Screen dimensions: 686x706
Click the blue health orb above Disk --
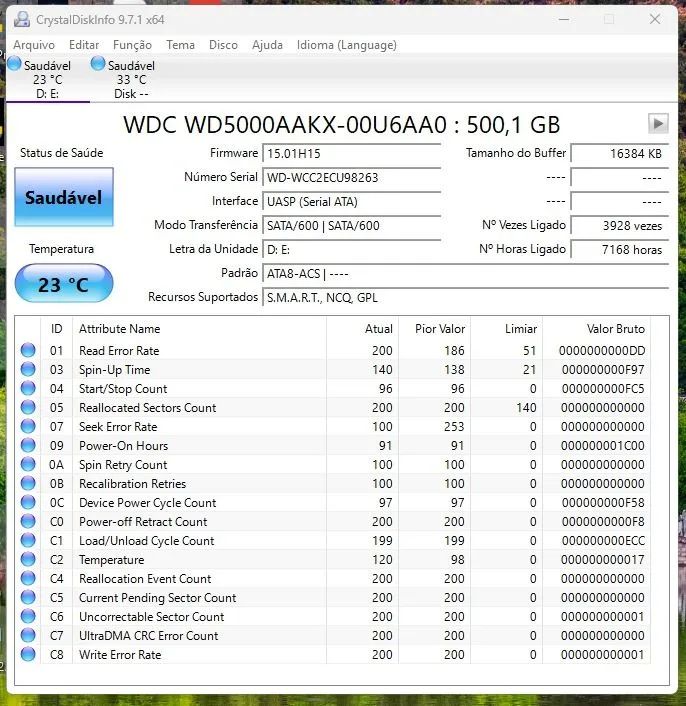(98, 63)
